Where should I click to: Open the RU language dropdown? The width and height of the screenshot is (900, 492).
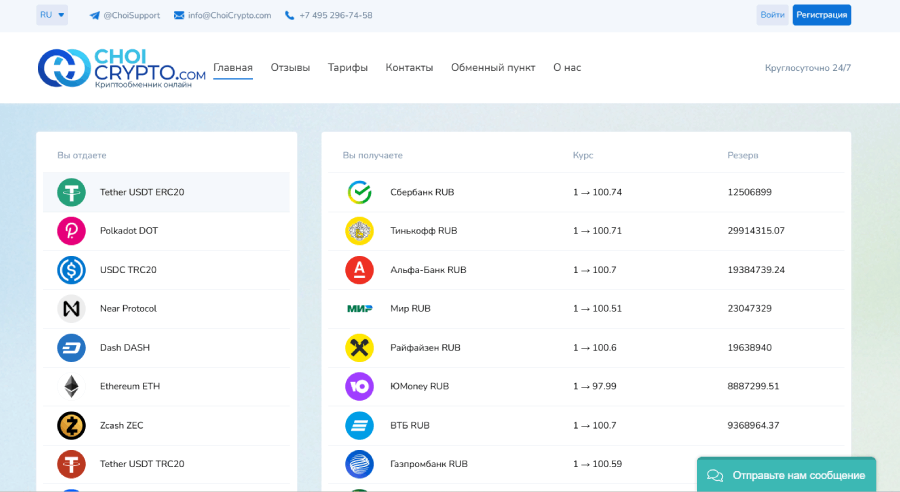[x=52, y=15]
